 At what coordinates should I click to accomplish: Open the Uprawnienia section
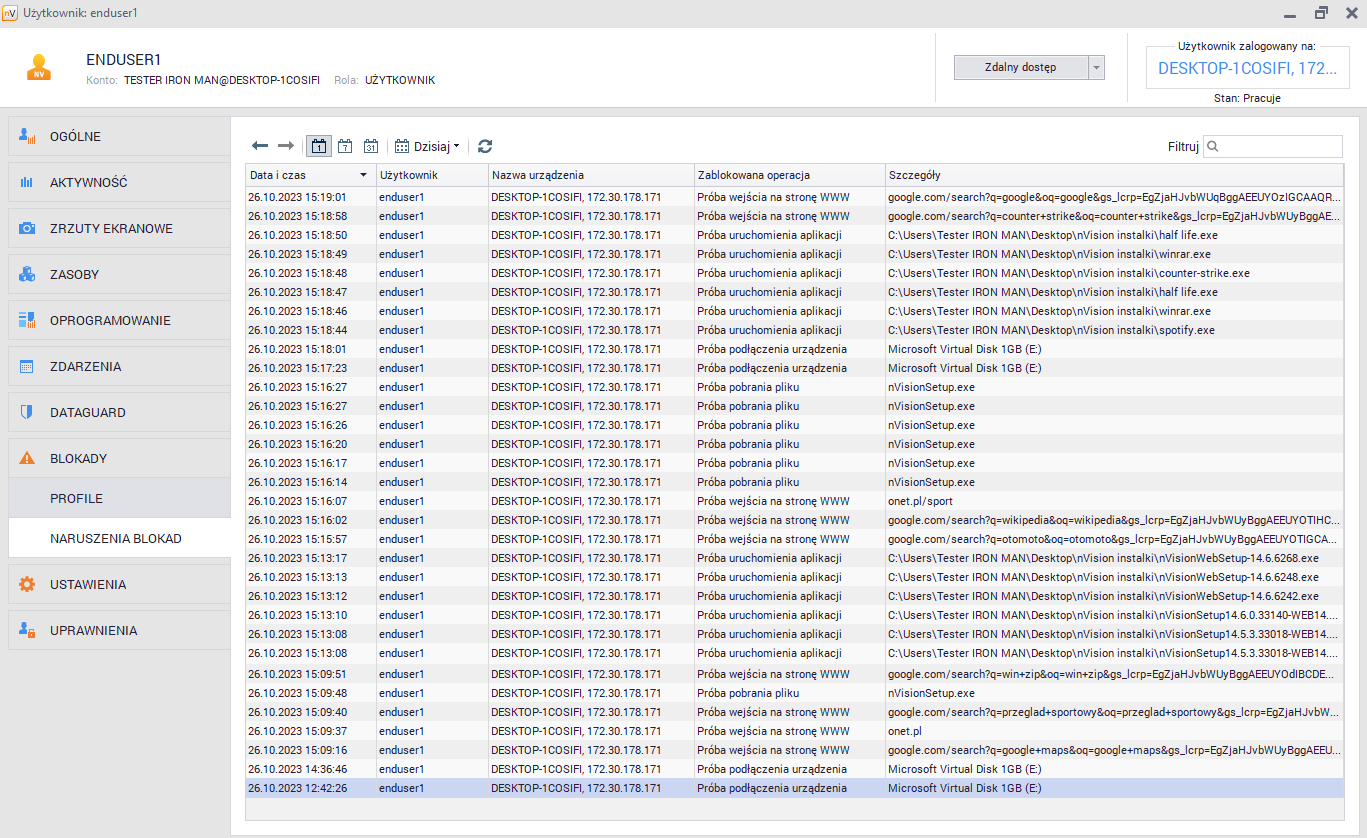(119, 631)
